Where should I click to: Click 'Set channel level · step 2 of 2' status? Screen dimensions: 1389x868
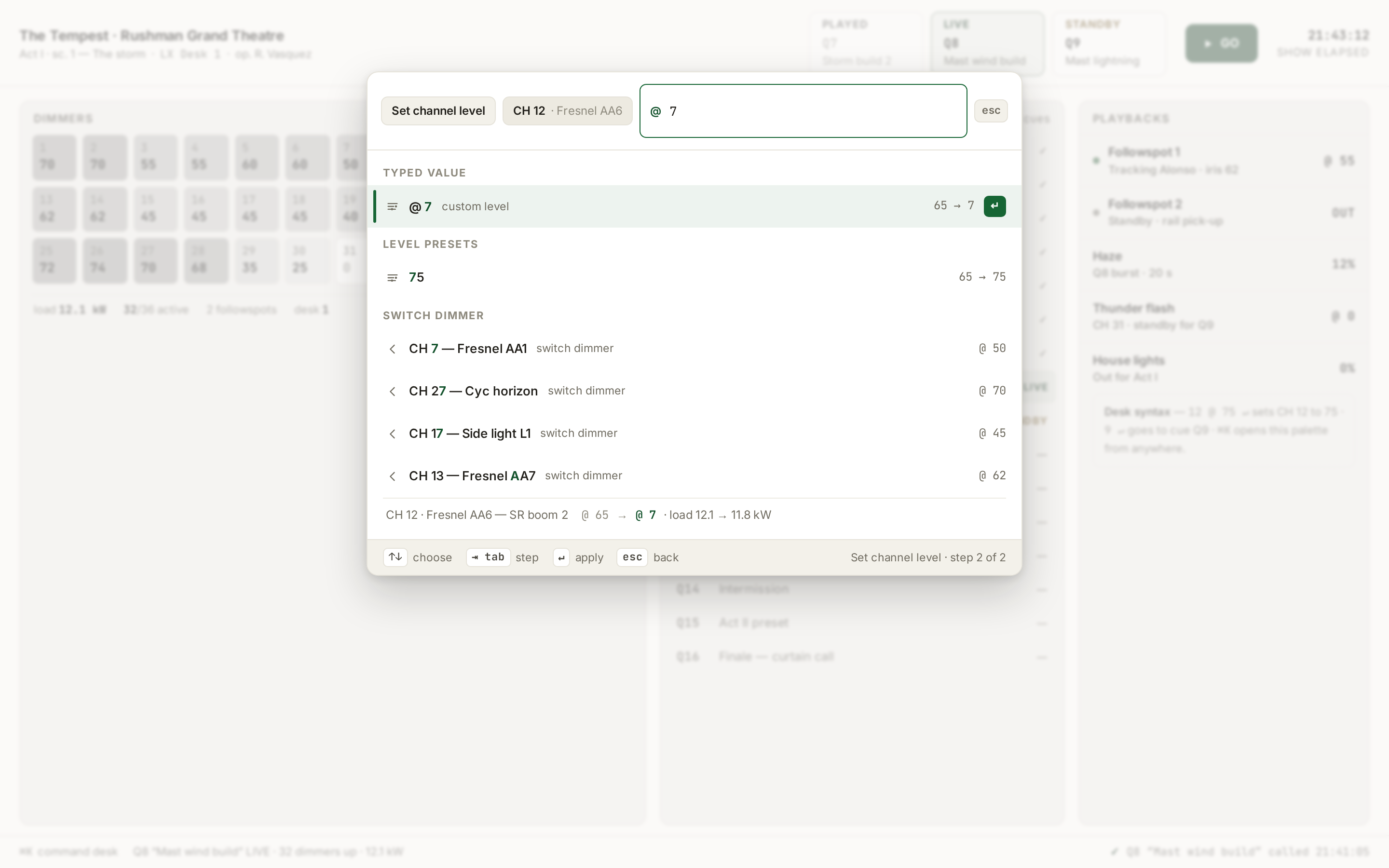[x=927, y=557]
